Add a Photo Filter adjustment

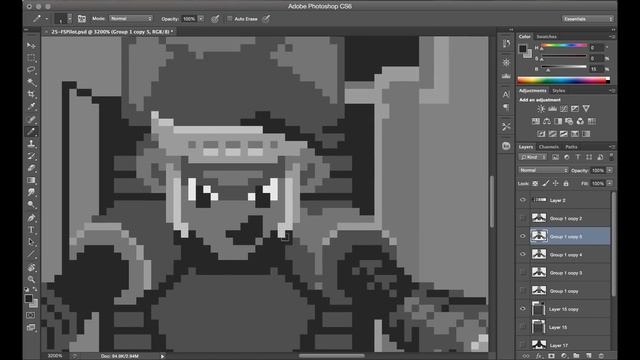click(569, 121)
